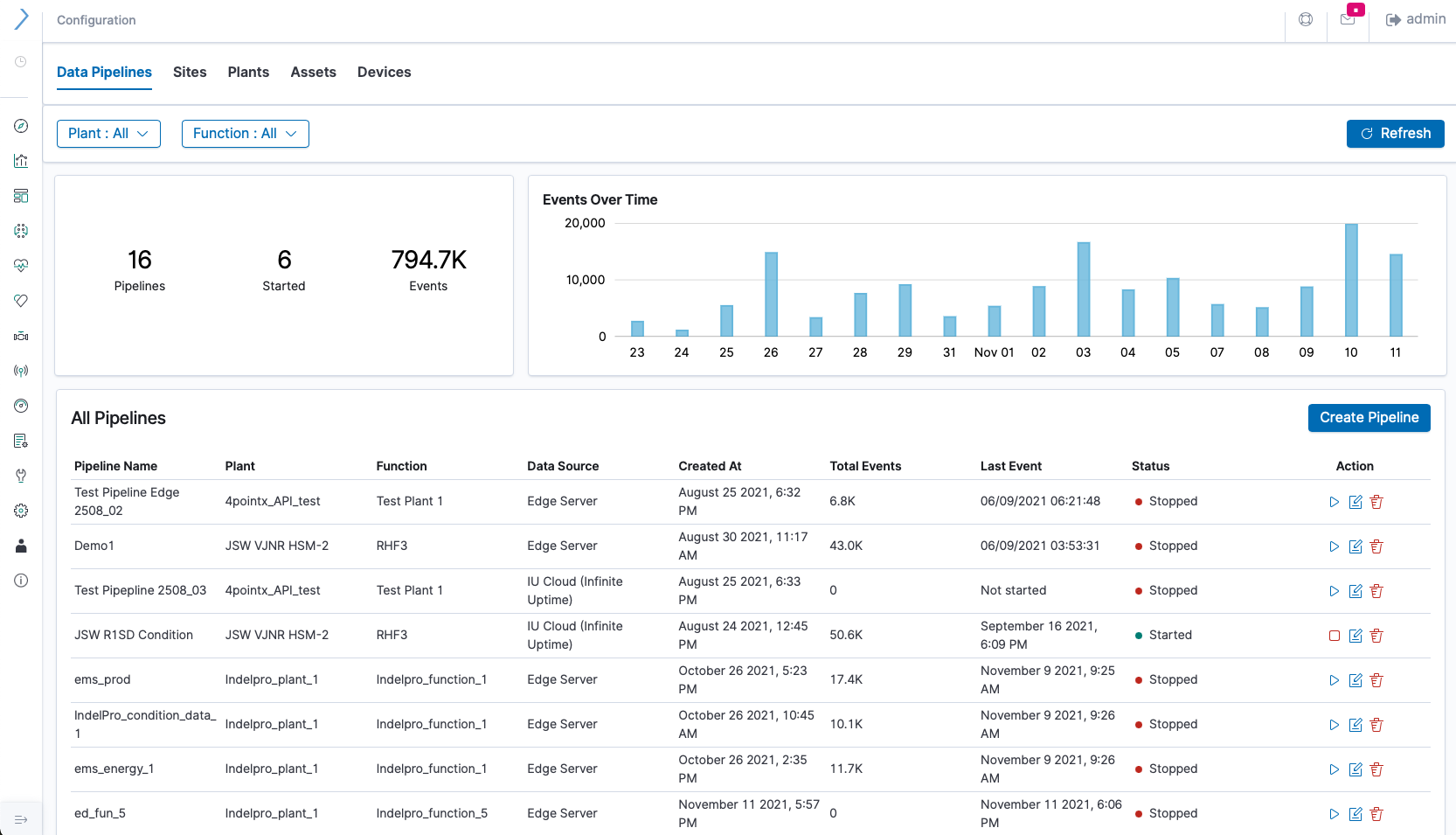The width and height of the screenshot is (1456, 835).
Task: Start the Test Pipeline Edge 2508_02 pipeline
Action: click(x=1334, y=502)
